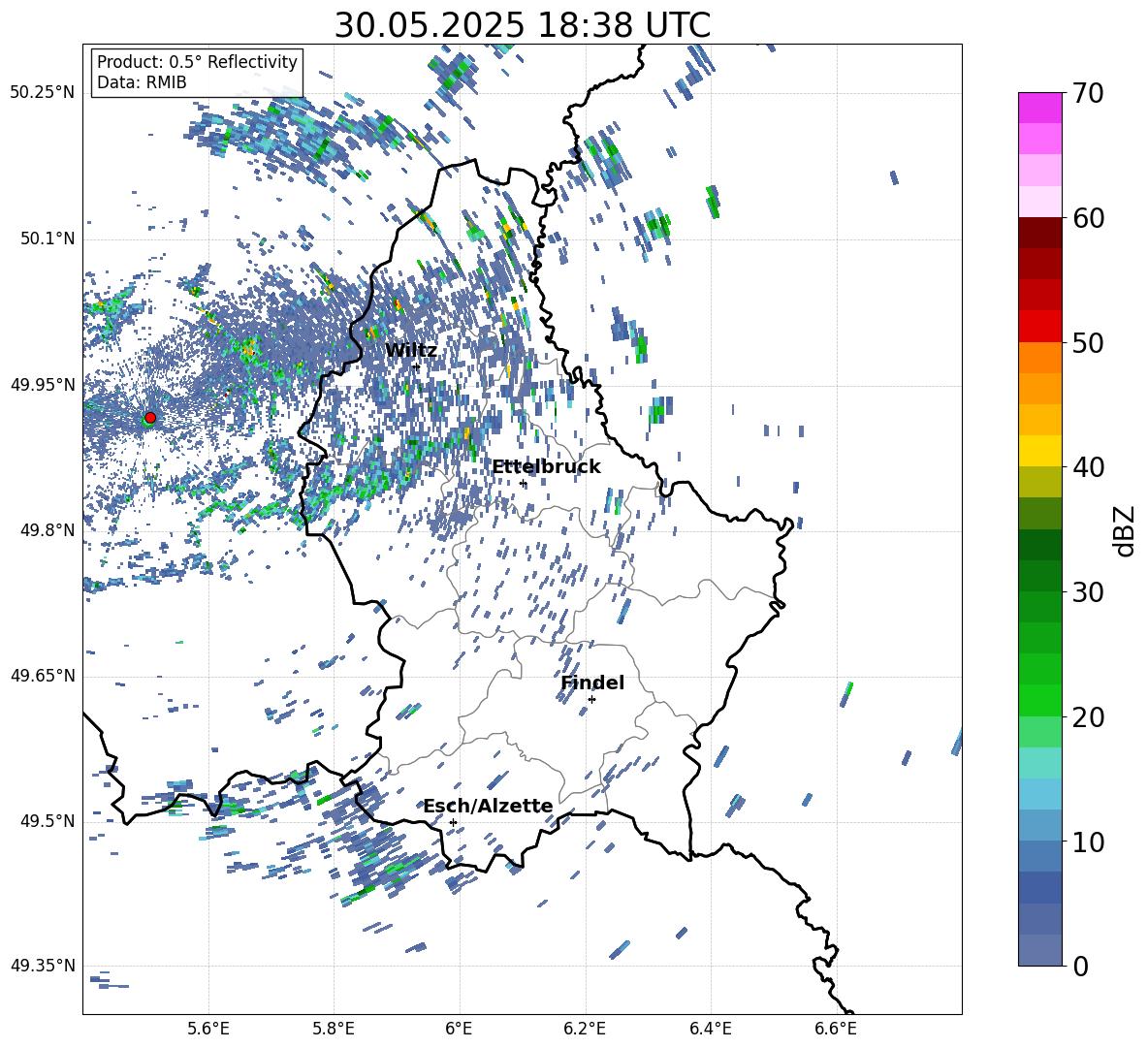The width and height of the screenshot is (1148, 1048).
Task: Click the 60 value on the colorbar
Action: click(x=1088, y=218)
